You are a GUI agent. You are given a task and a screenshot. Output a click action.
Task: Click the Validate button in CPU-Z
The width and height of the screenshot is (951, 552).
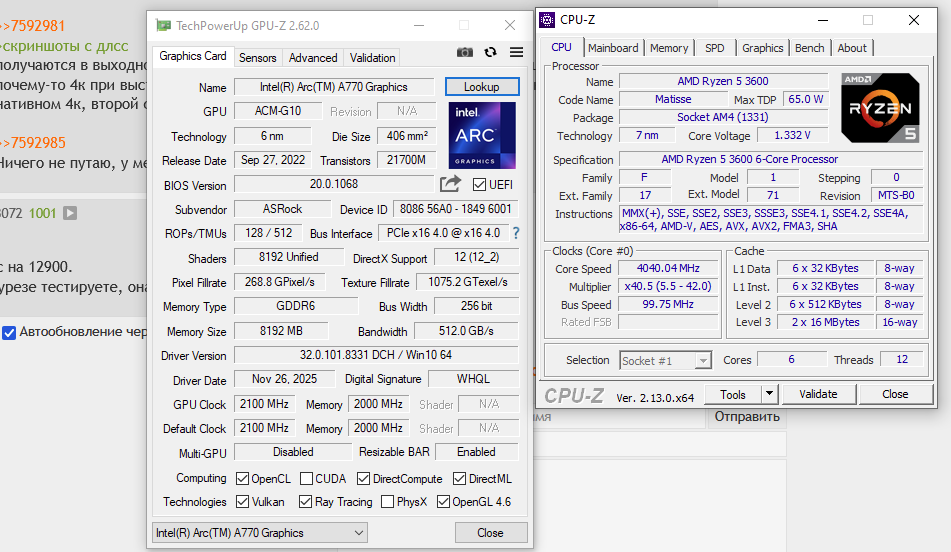[818, 394]
